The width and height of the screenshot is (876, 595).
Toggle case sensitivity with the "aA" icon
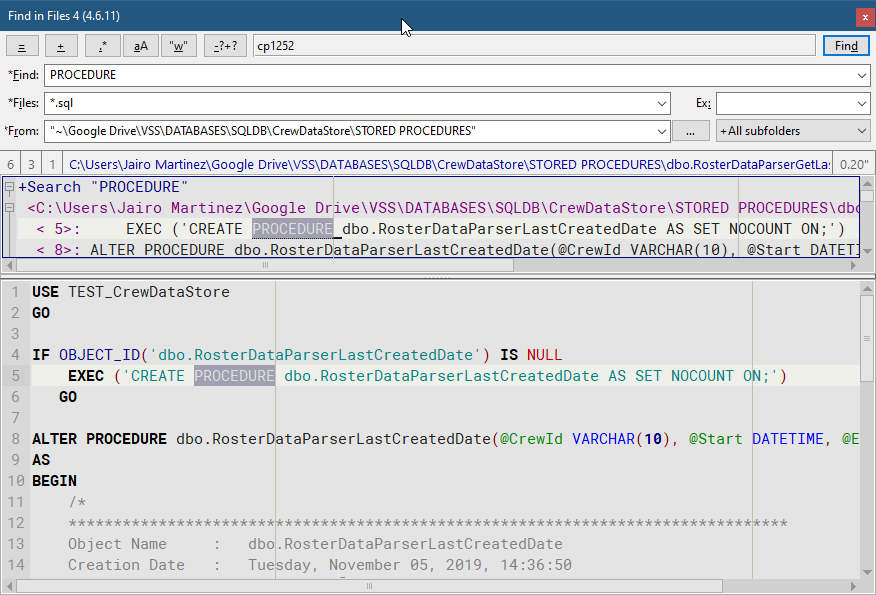pyautogui.click(x=140, y=45)
